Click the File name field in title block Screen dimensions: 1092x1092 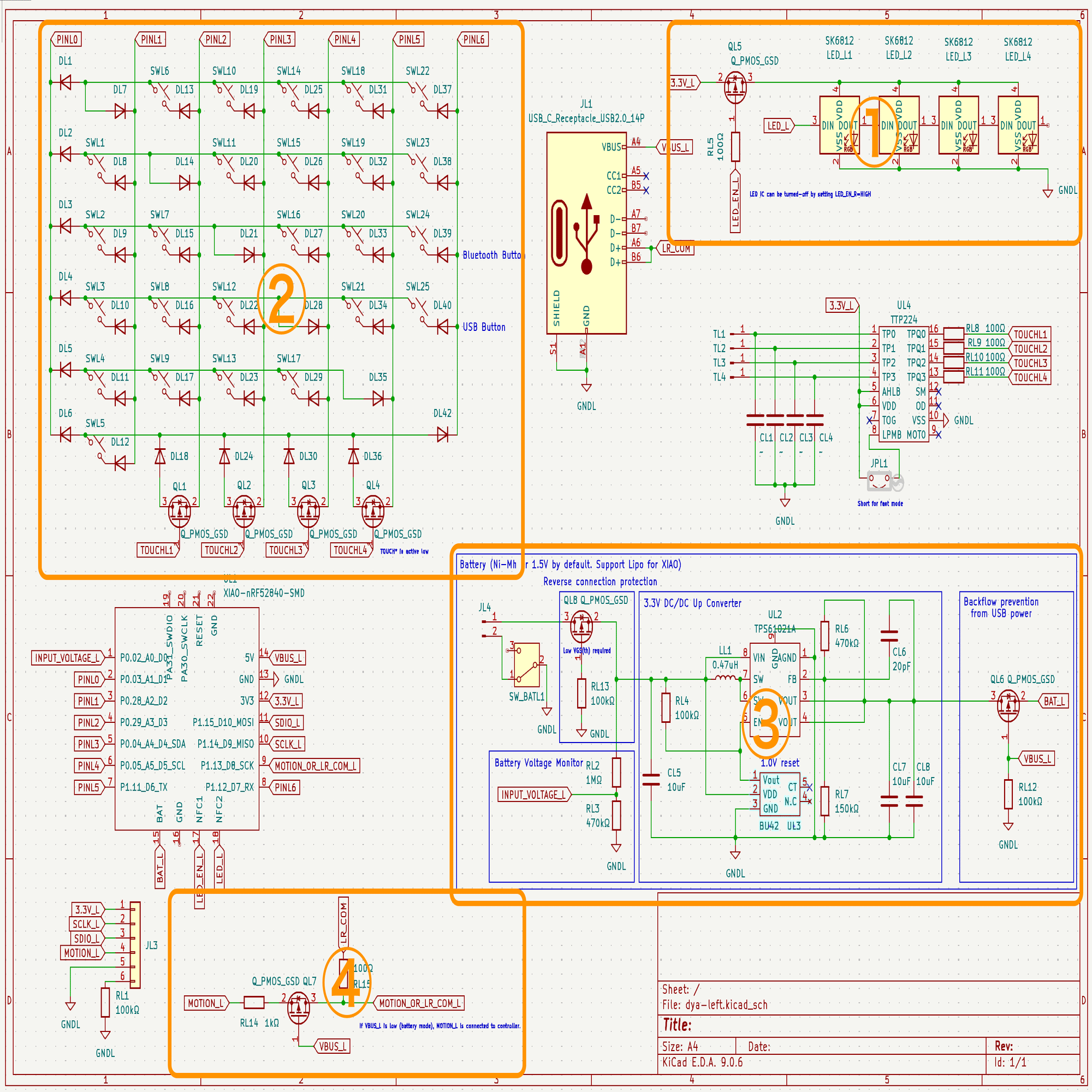tap(715, 1005)
